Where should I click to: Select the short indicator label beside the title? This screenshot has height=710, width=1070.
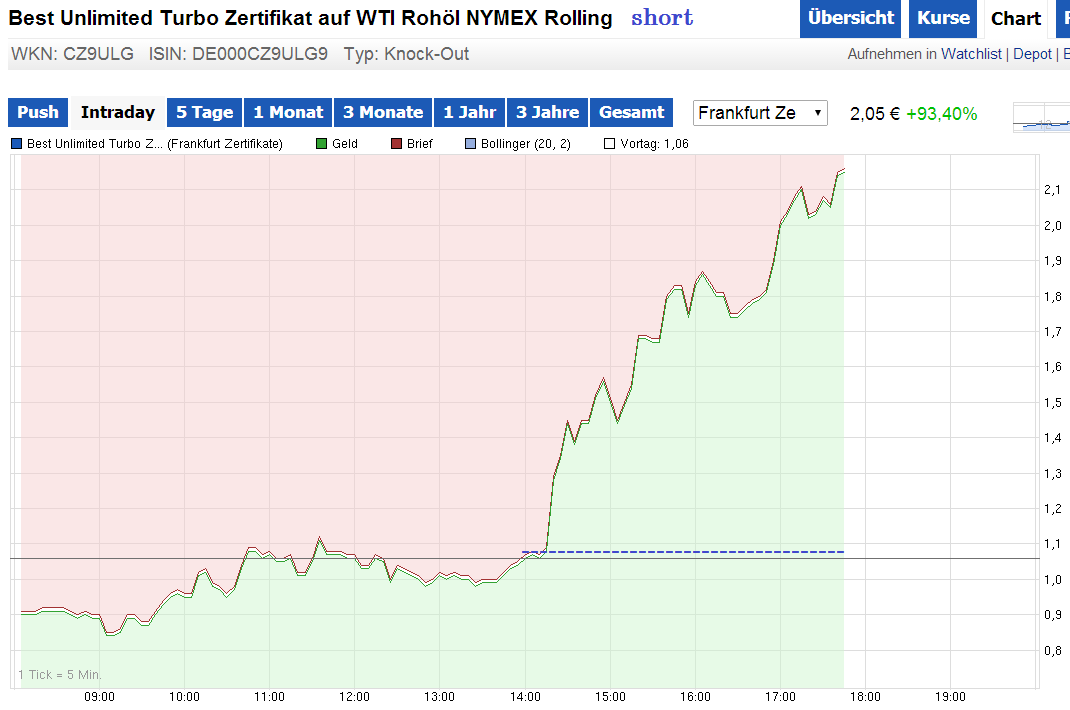point(661,19)
